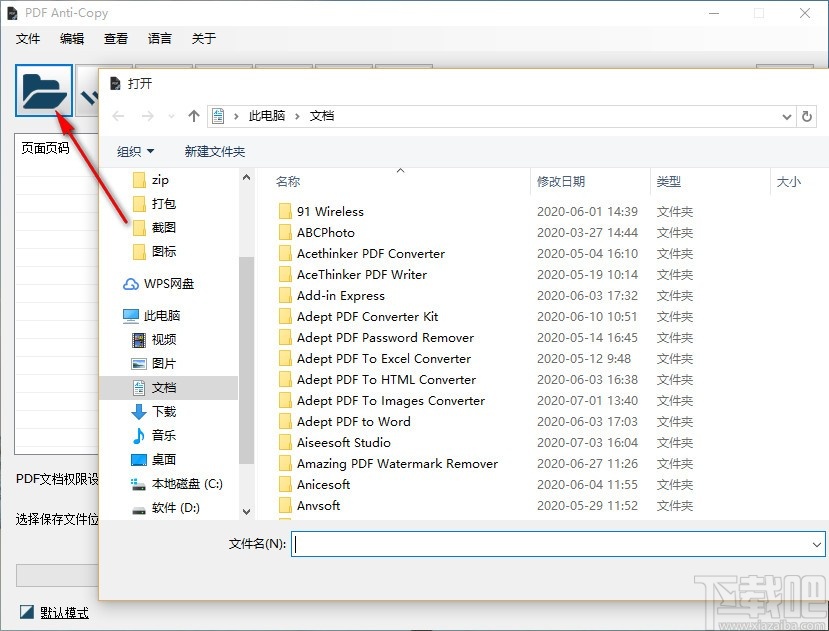Open the 桌面 sidebar item
This screenshot has height=631, width=829.
click(x=162, y=459)
